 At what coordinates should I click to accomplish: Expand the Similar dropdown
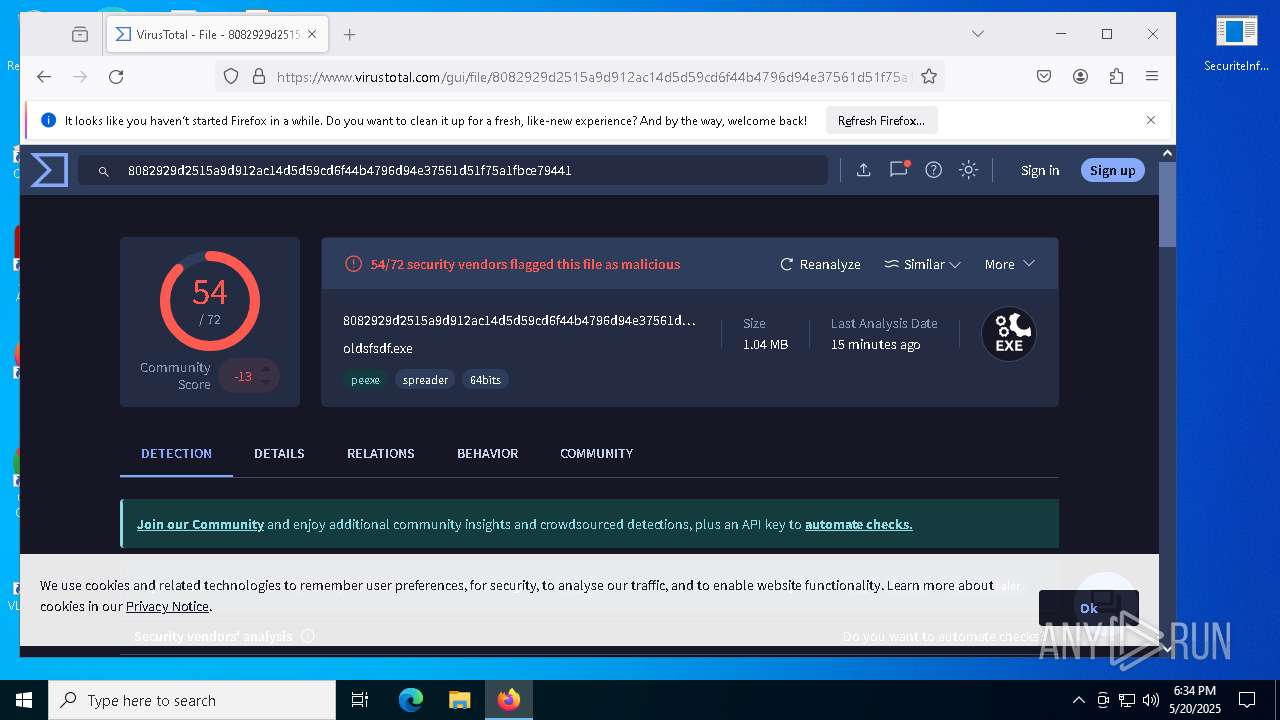pyautogui.click(x=922, y=264)
